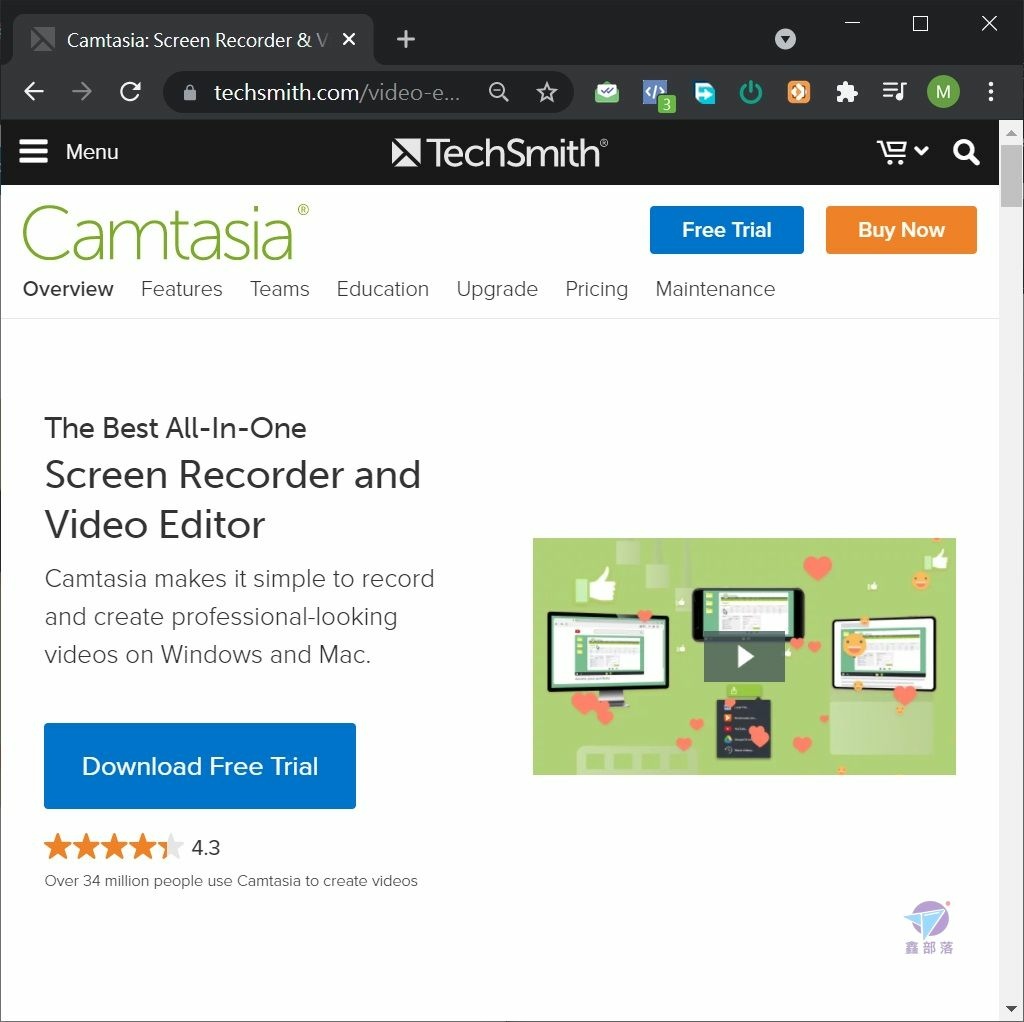Go to the Features tab

[x=182, y=289]
